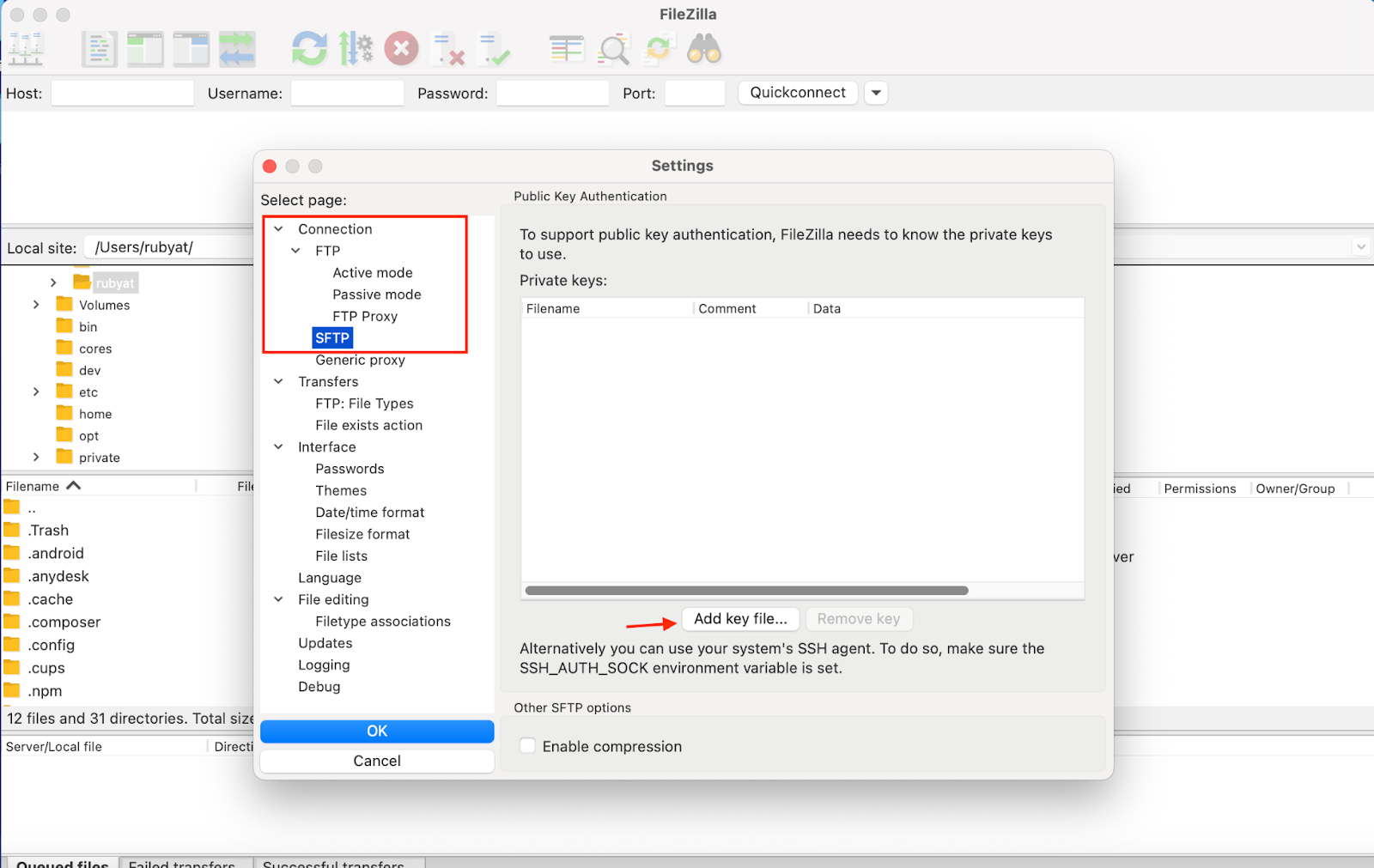Click the Local site path field

coord(169,247)
